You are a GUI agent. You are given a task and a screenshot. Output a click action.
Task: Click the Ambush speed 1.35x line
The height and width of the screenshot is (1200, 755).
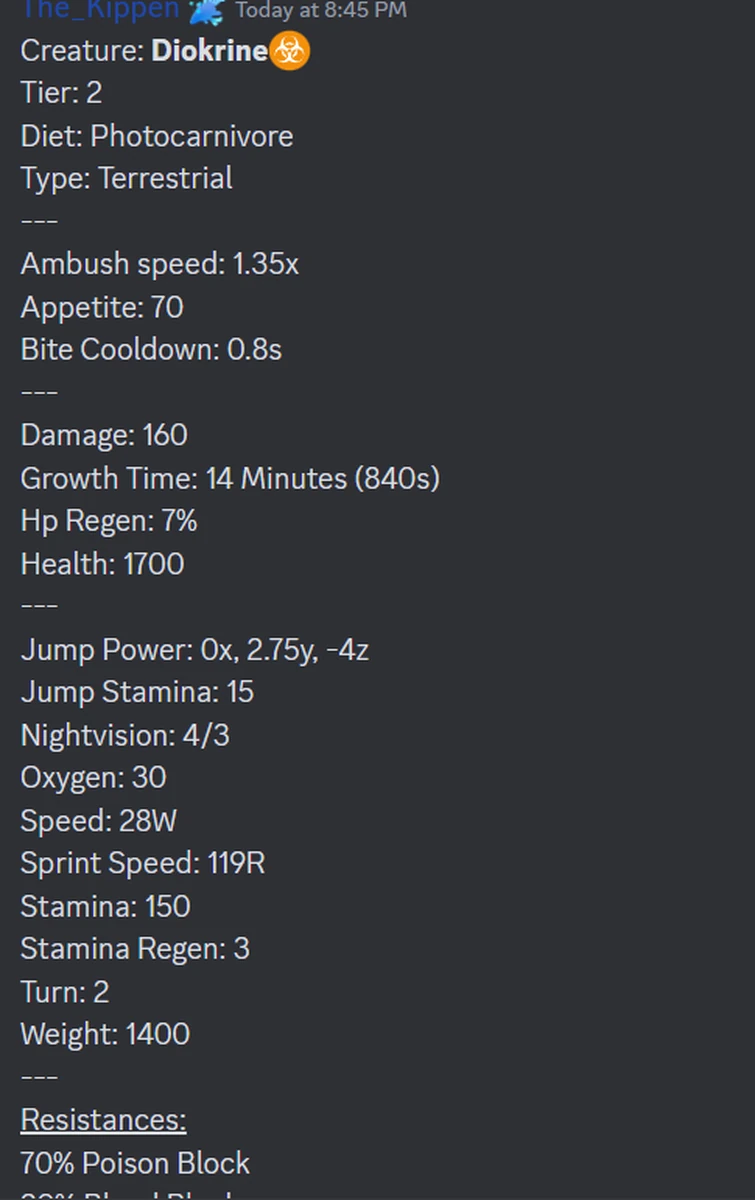tap(159, 264)
